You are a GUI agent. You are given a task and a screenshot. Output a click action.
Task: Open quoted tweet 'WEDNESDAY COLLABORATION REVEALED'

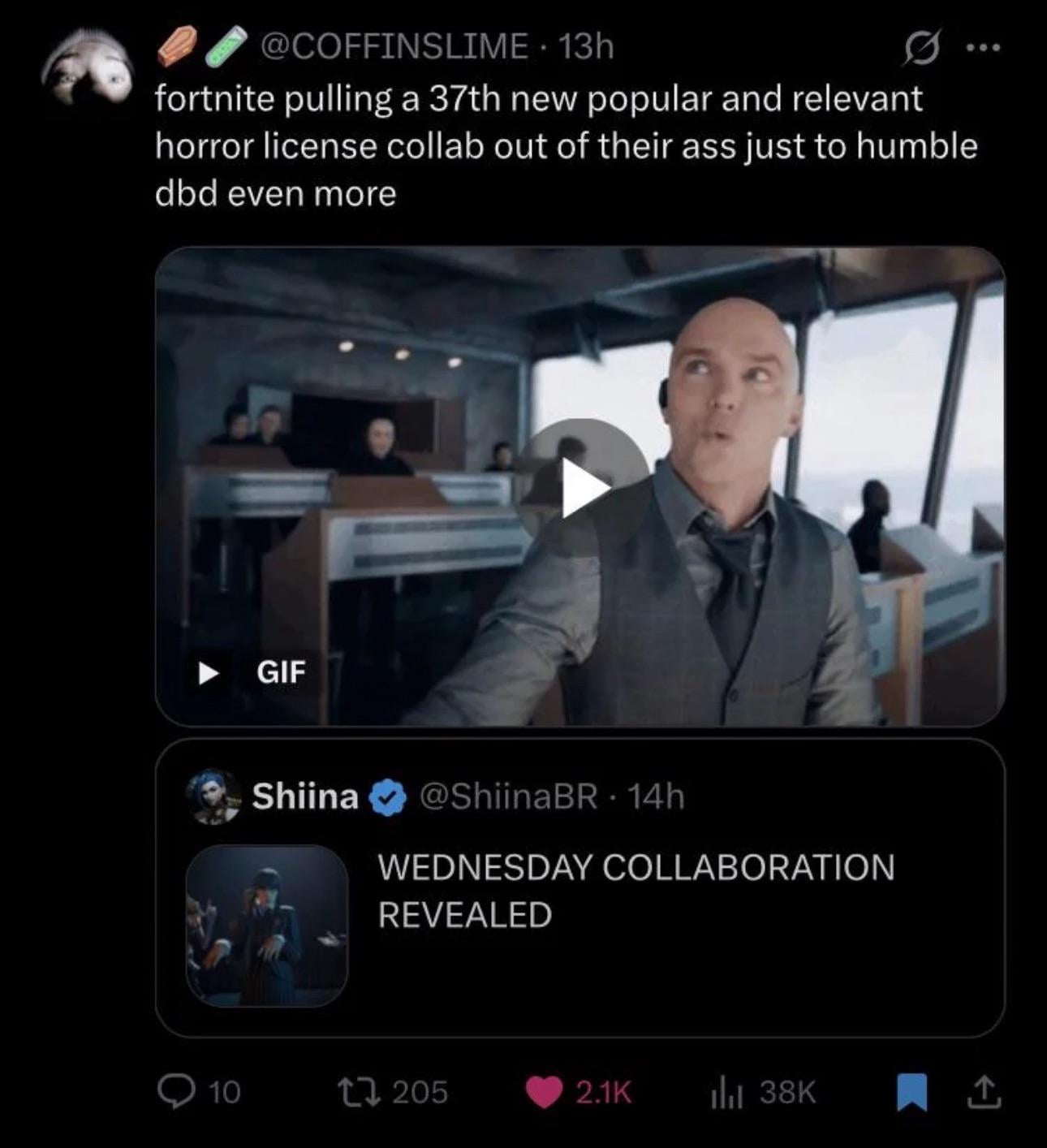[x=636, y=891]
